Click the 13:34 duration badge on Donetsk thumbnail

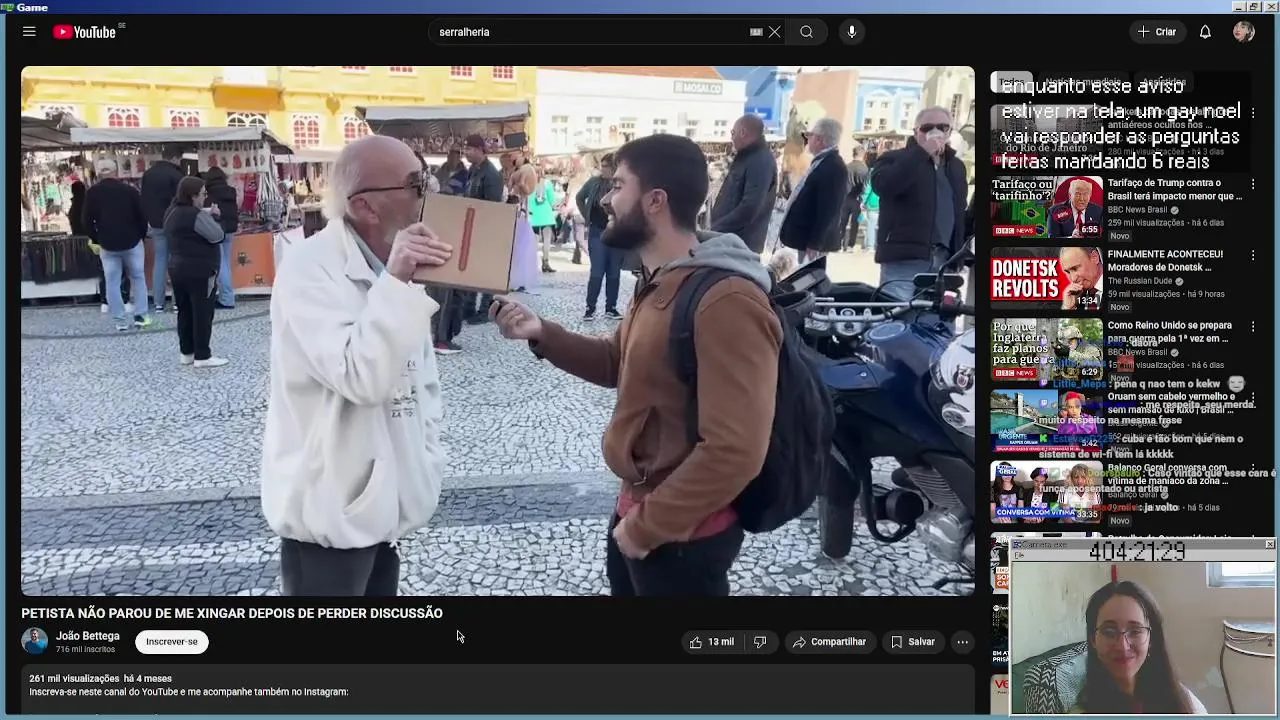click(1087, 301)
